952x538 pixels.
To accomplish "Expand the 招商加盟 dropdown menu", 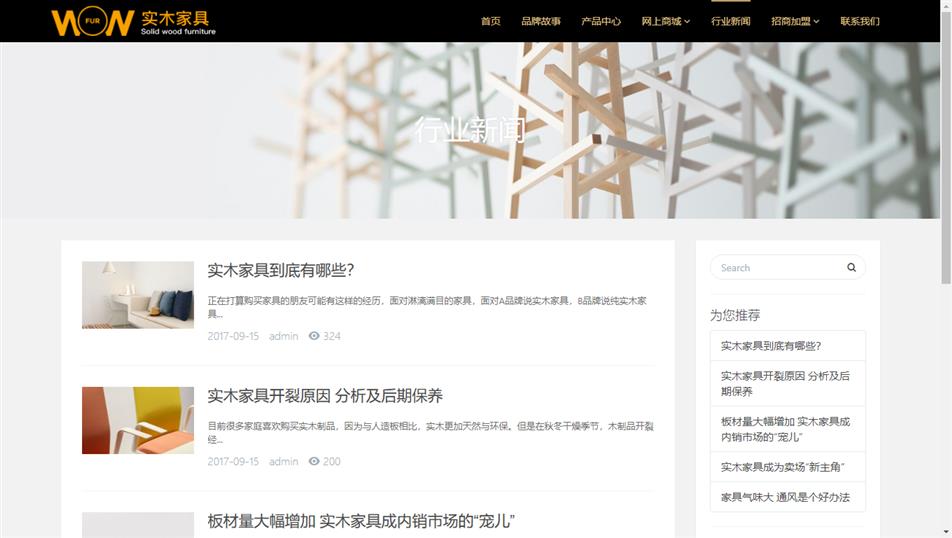I will (x=795, y=21).
